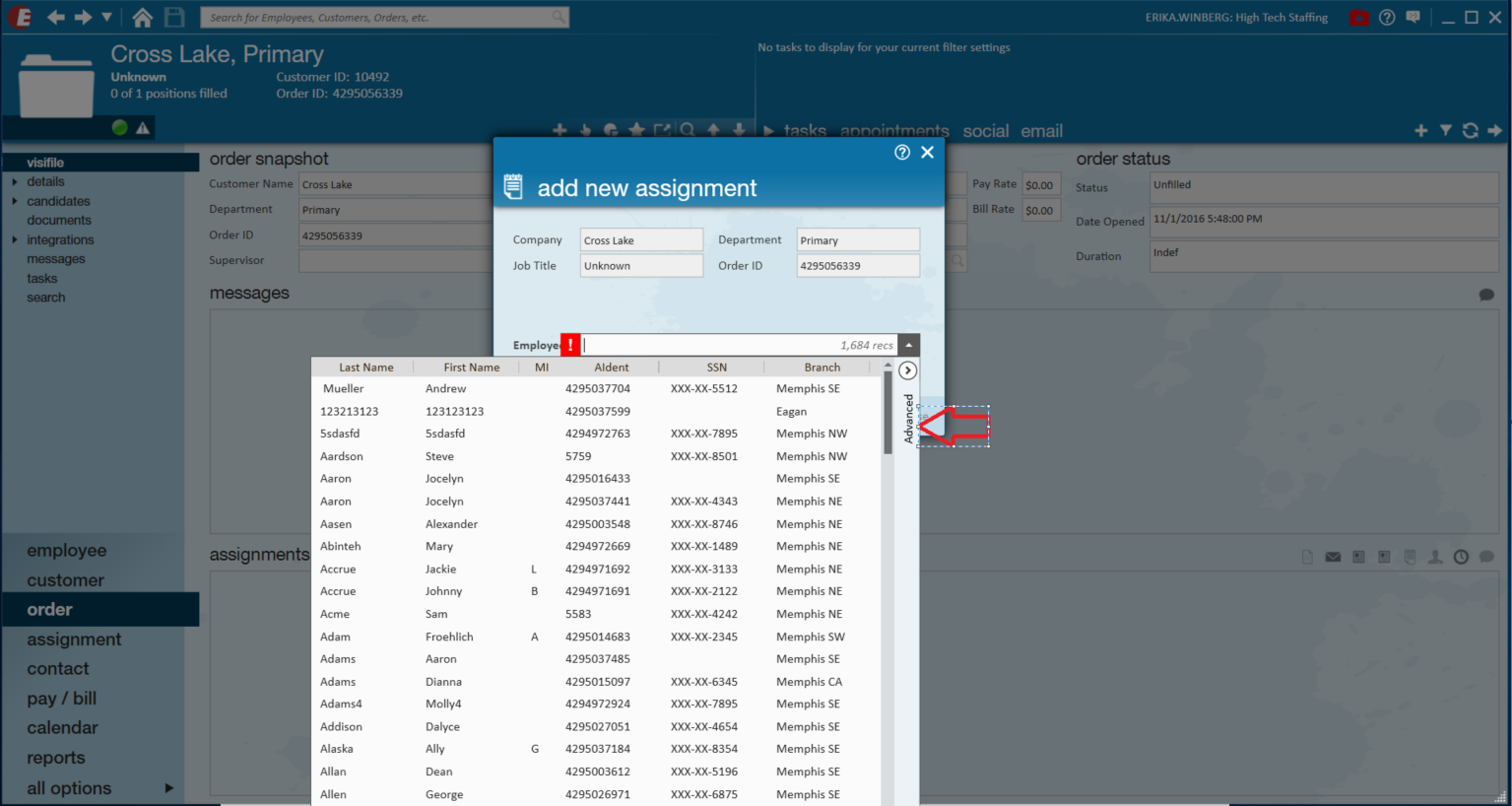Click the home icon in top toolbar

click(143, 17)
